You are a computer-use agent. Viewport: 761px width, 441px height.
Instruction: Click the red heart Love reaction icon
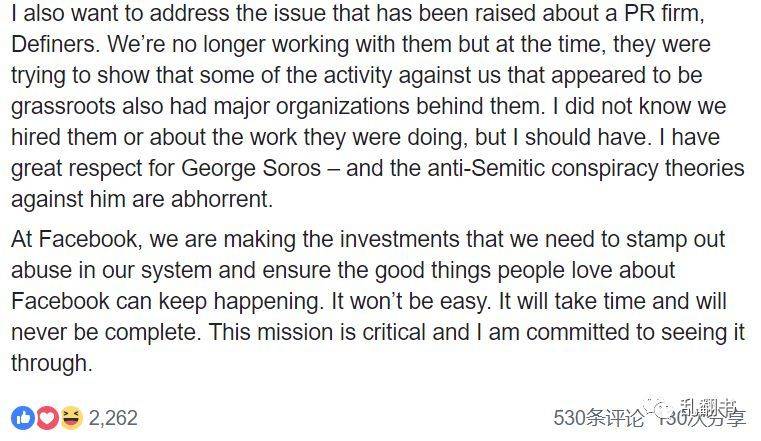(x=47, y=418)
